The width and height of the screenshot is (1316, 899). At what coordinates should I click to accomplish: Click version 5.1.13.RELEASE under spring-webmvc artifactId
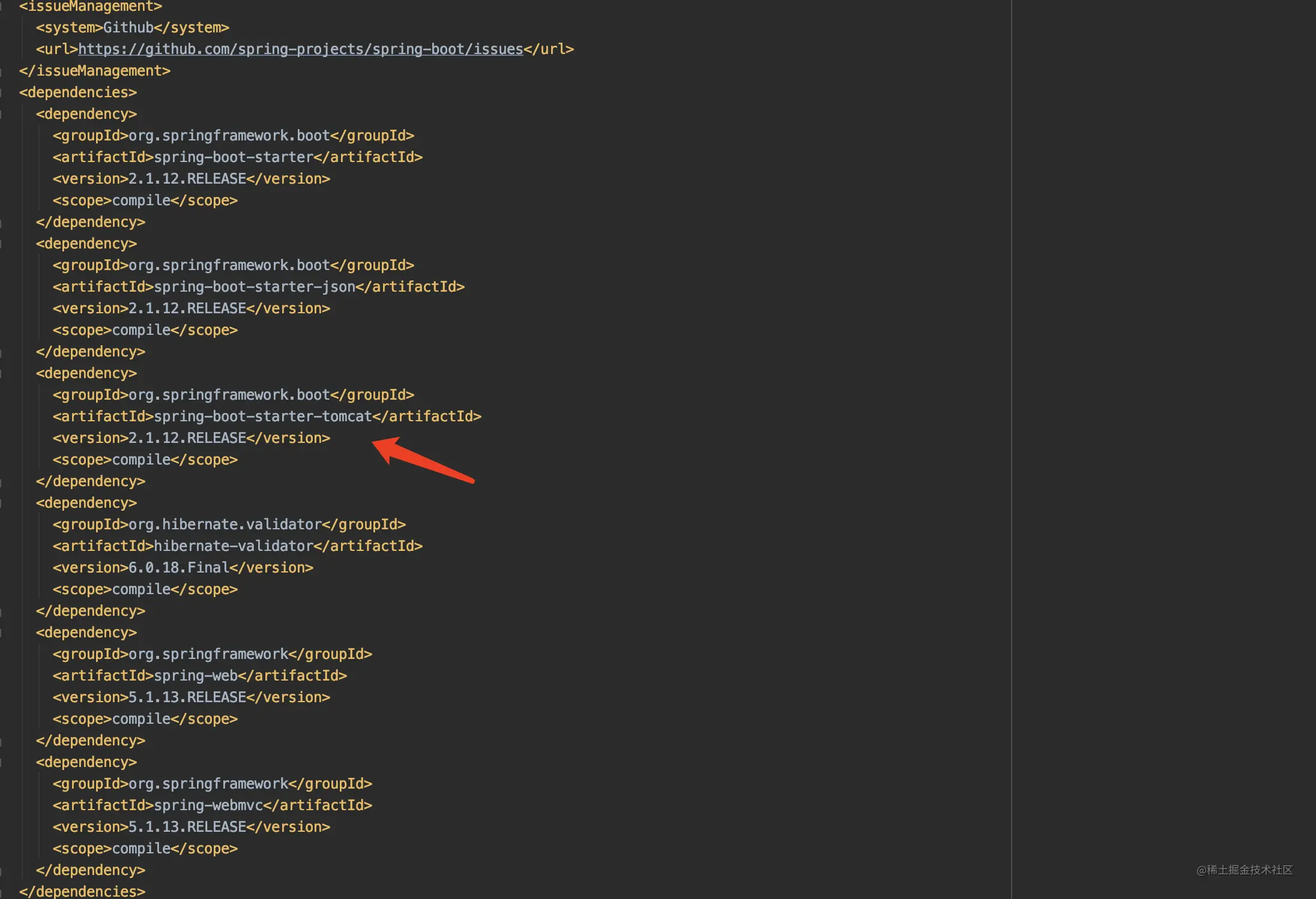(x=192, y=827)
